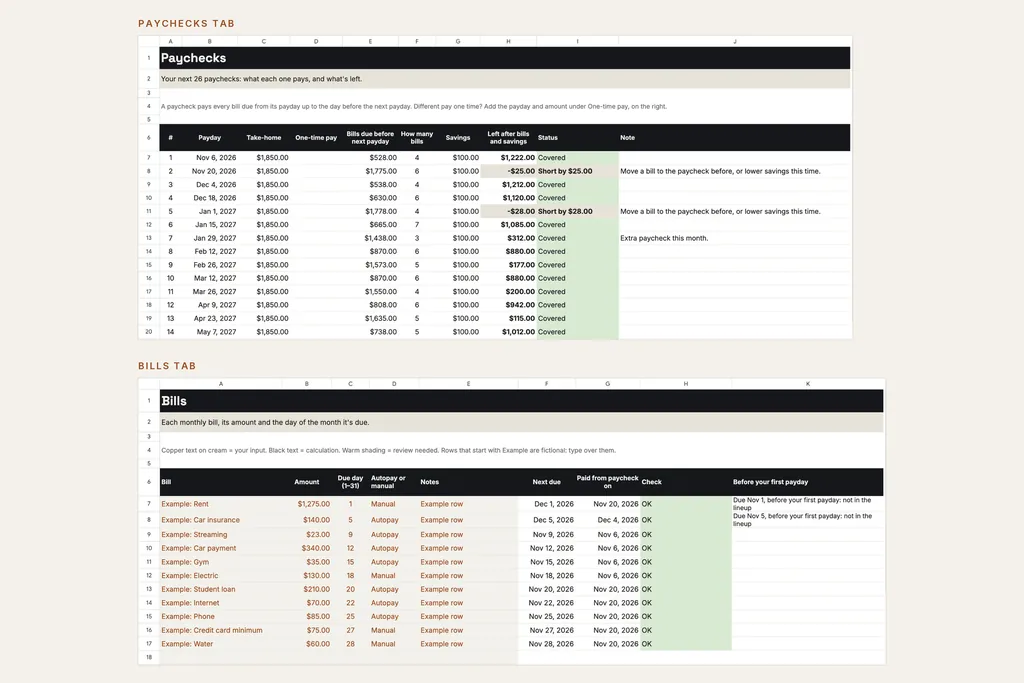
Task: Select next due date Dec 1, 2026
Action: [x=547, y=504]
